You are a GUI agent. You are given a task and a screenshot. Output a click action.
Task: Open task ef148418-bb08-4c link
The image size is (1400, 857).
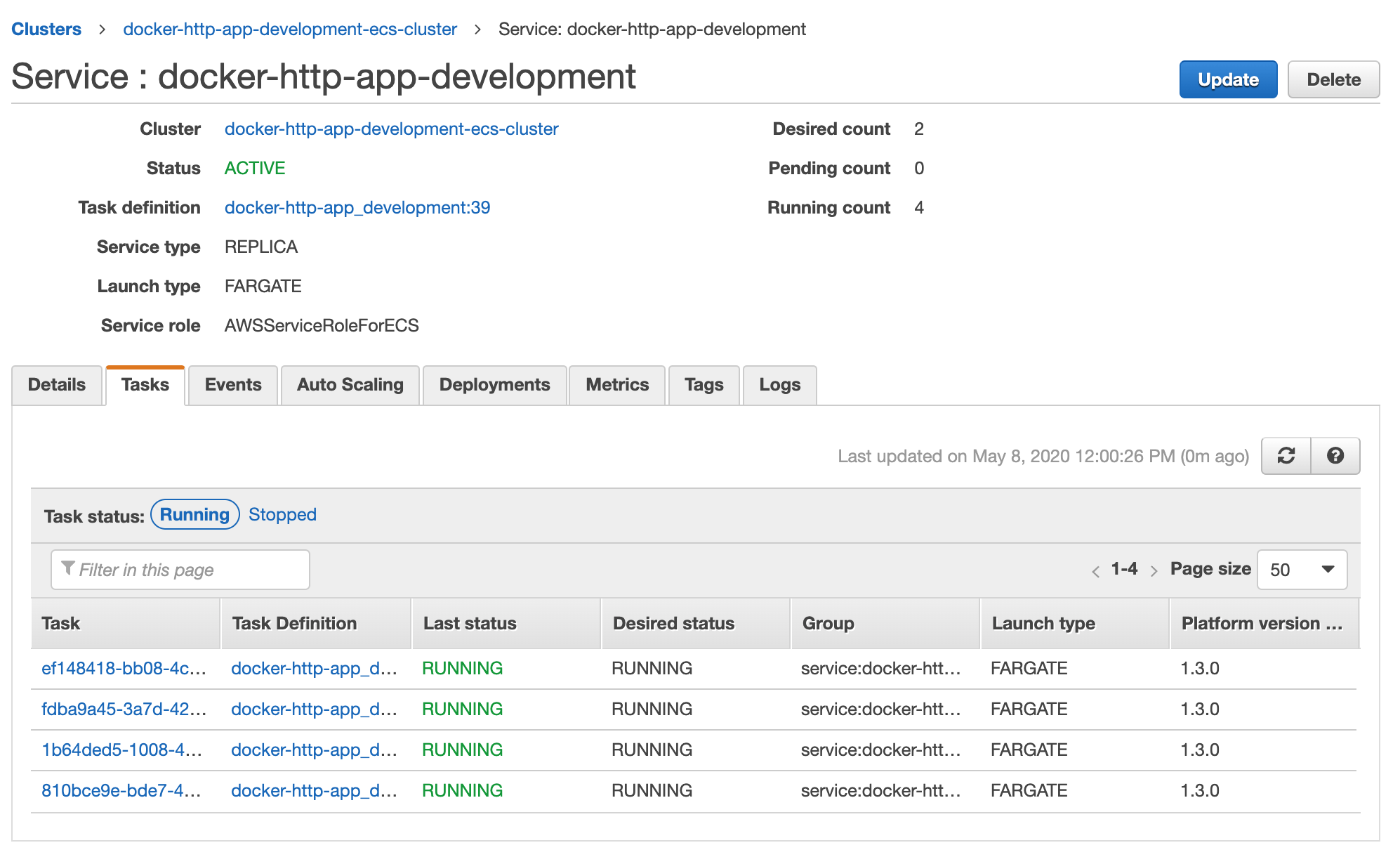(124, 668)
